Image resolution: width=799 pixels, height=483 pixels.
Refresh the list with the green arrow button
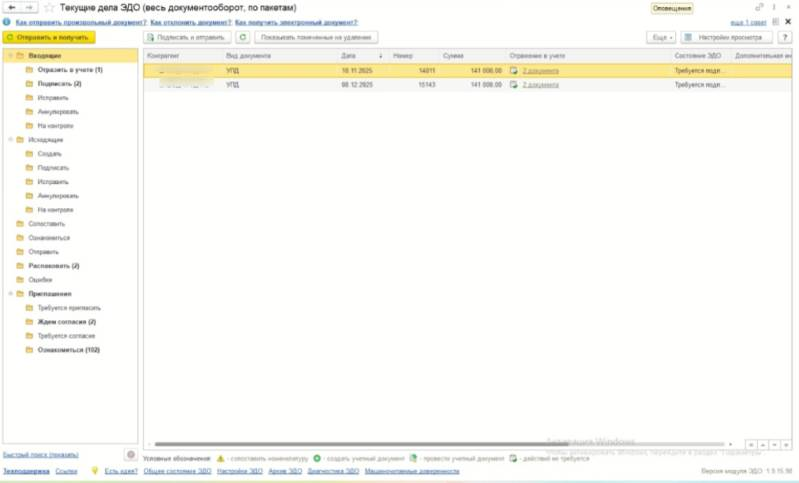click(243, 37)
